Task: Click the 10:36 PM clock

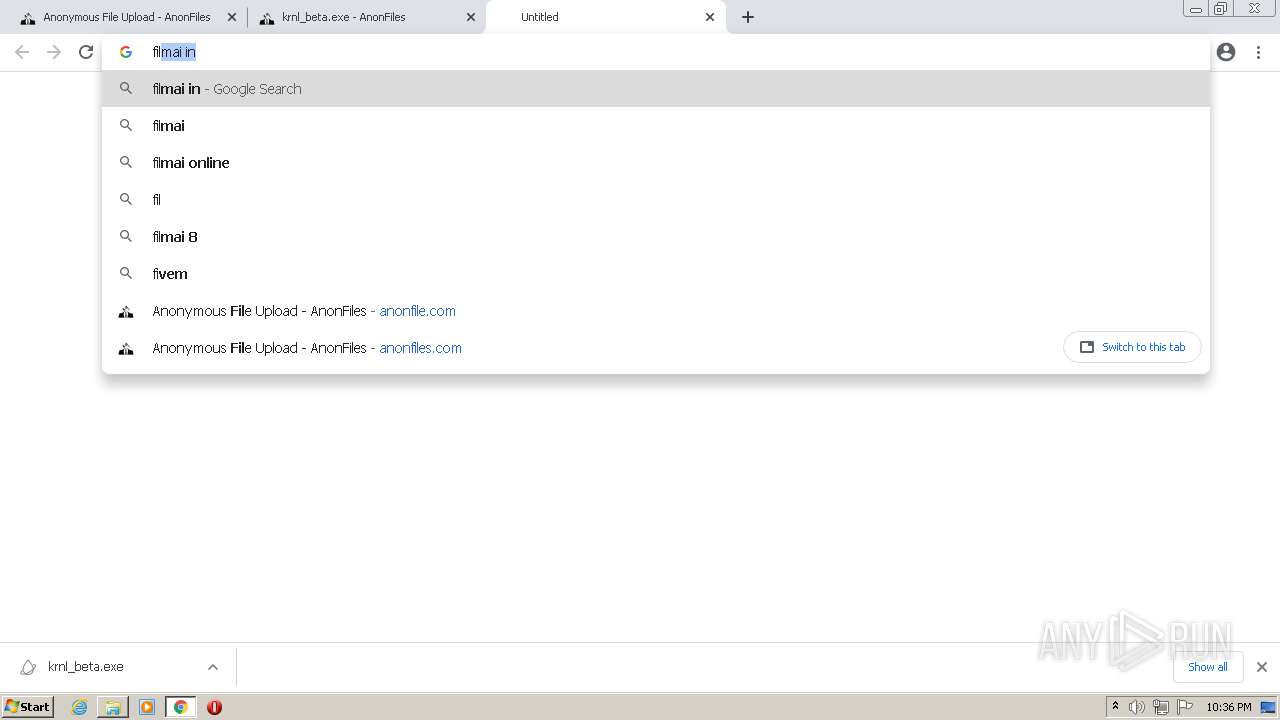Action: (1228, 707)
